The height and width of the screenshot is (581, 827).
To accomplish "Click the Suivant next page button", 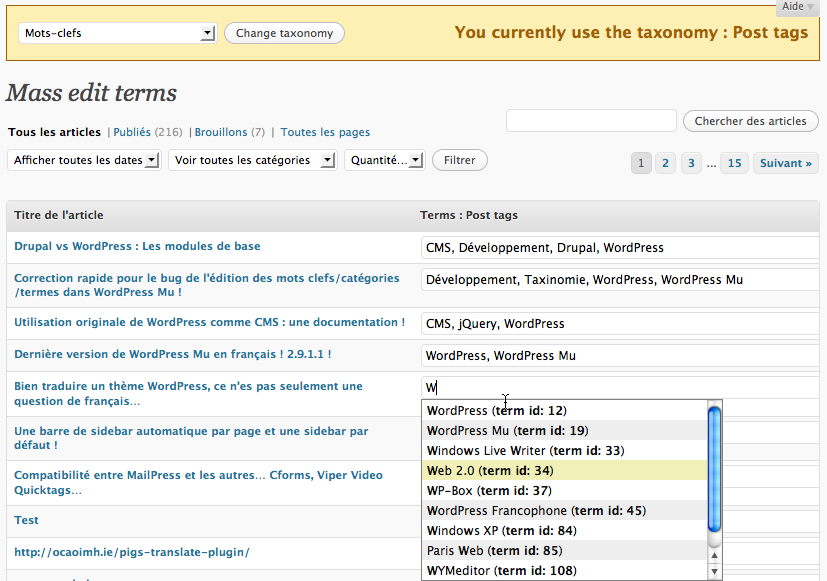I will pyautogui.click(x=786, y=163).
